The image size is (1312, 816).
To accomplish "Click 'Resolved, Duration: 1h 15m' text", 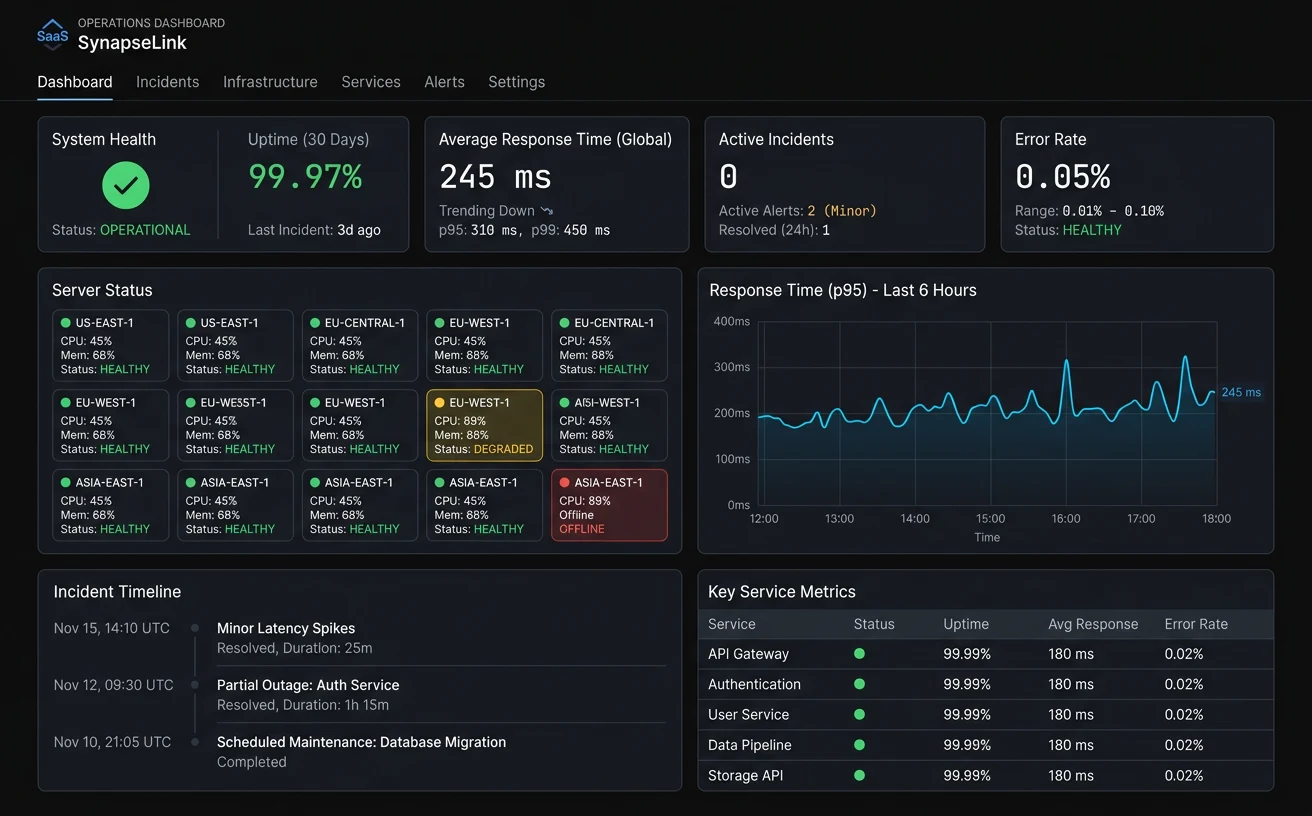I will pyautogui.click(x=303, y=705).
